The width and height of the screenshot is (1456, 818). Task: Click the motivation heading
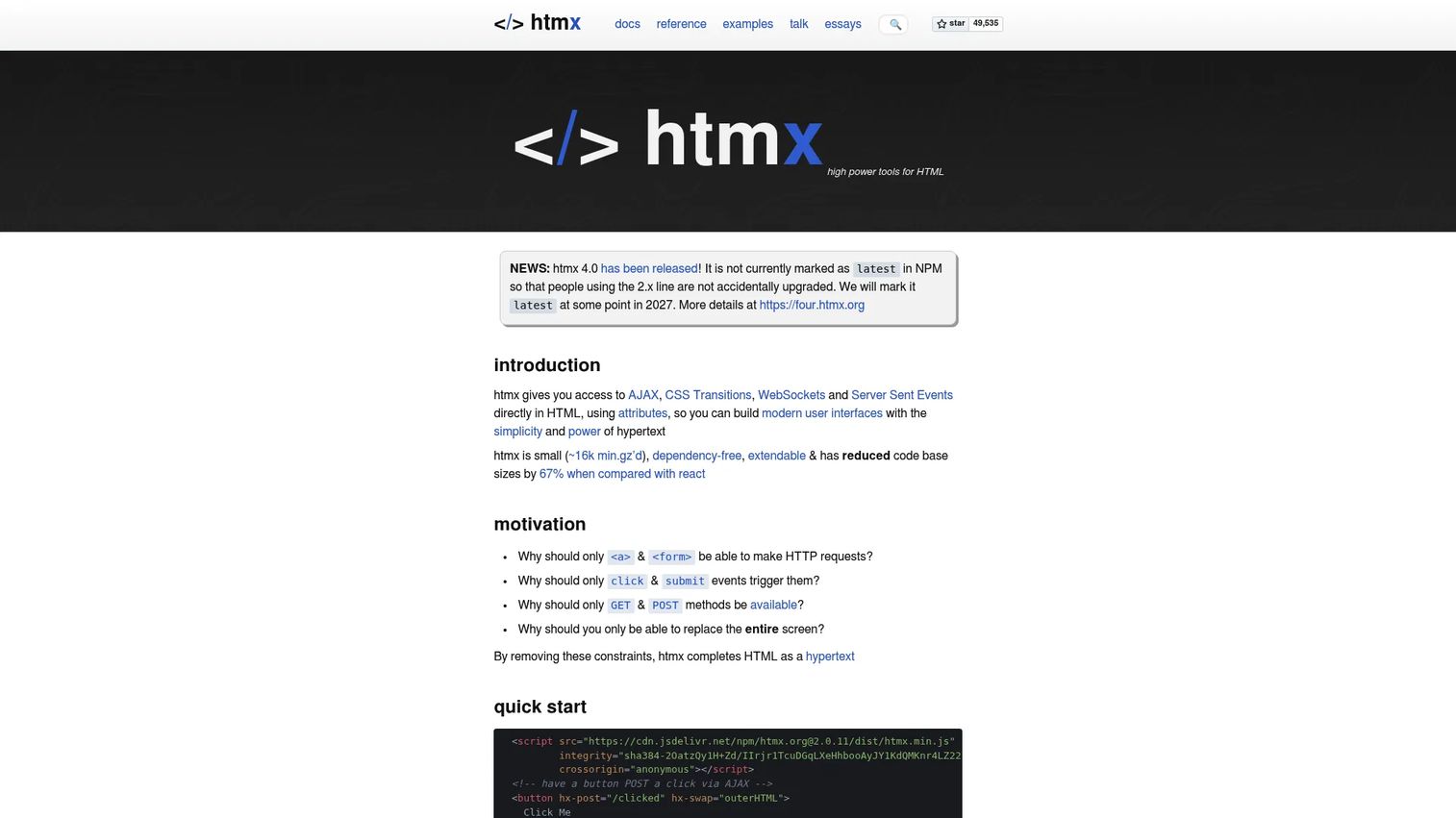point(540,524)
